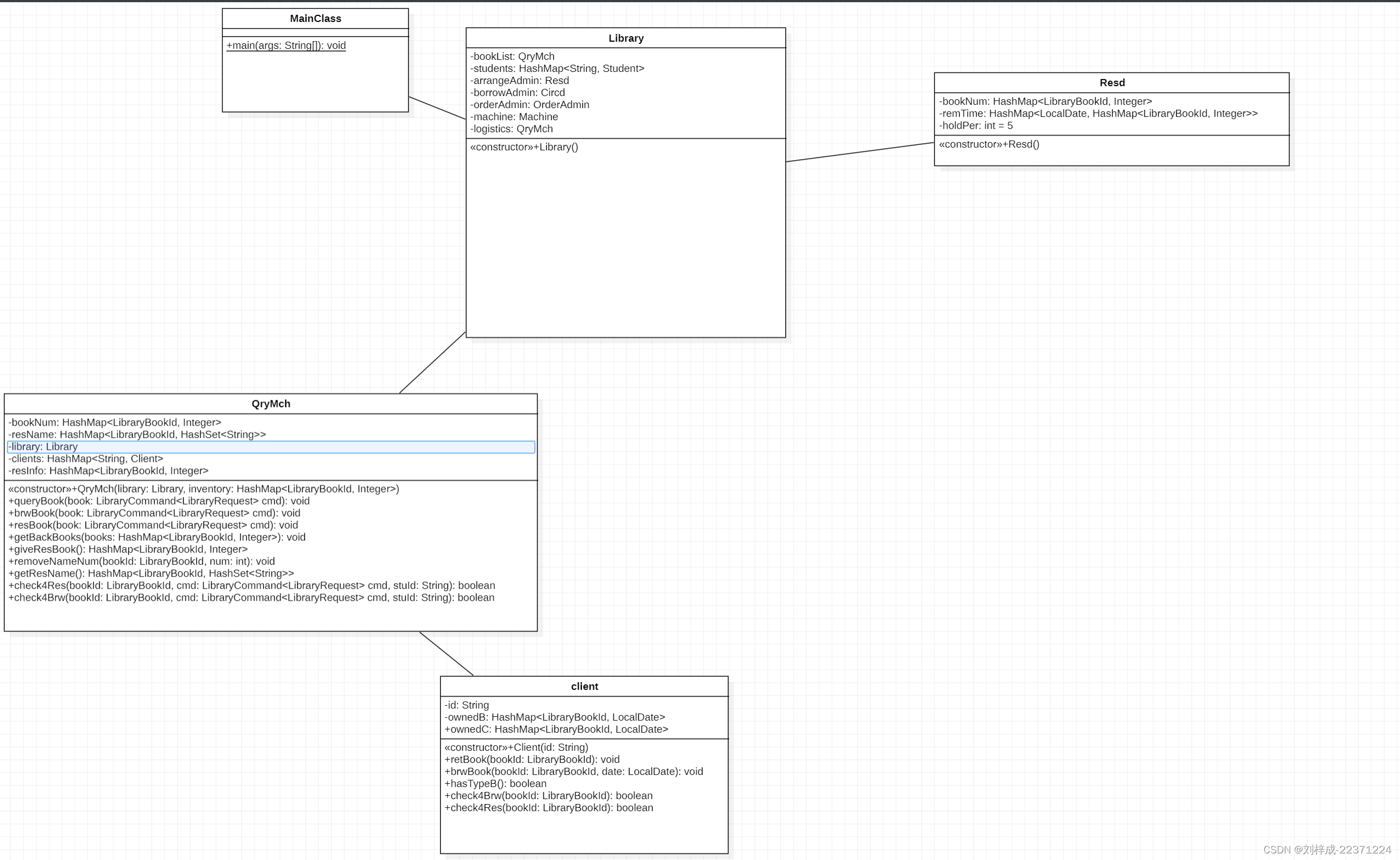
Task: Click the +getResName() method
Action: point(151,573)
